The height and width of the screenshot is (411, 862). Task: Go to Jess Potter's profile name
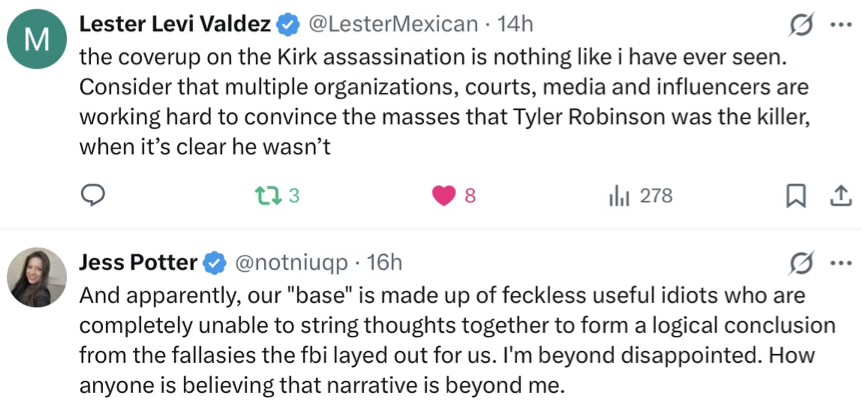click(x=138, y=263)
